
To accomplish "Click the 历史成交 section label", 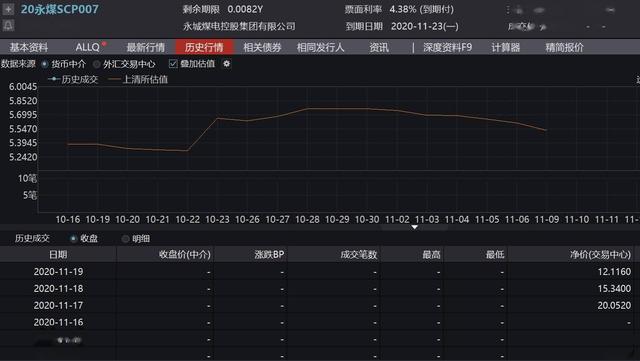I will [32, 238].
